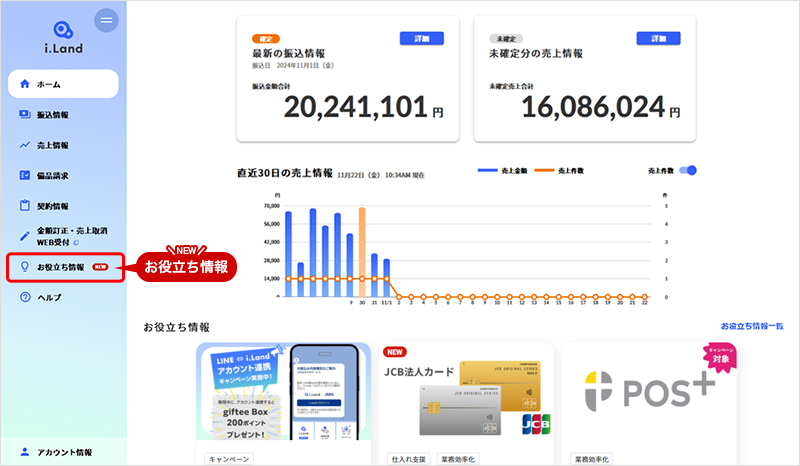Screen dimensions: 800x466
Task: Click the 最新の振込情報 card title
Action: (288, 53)
